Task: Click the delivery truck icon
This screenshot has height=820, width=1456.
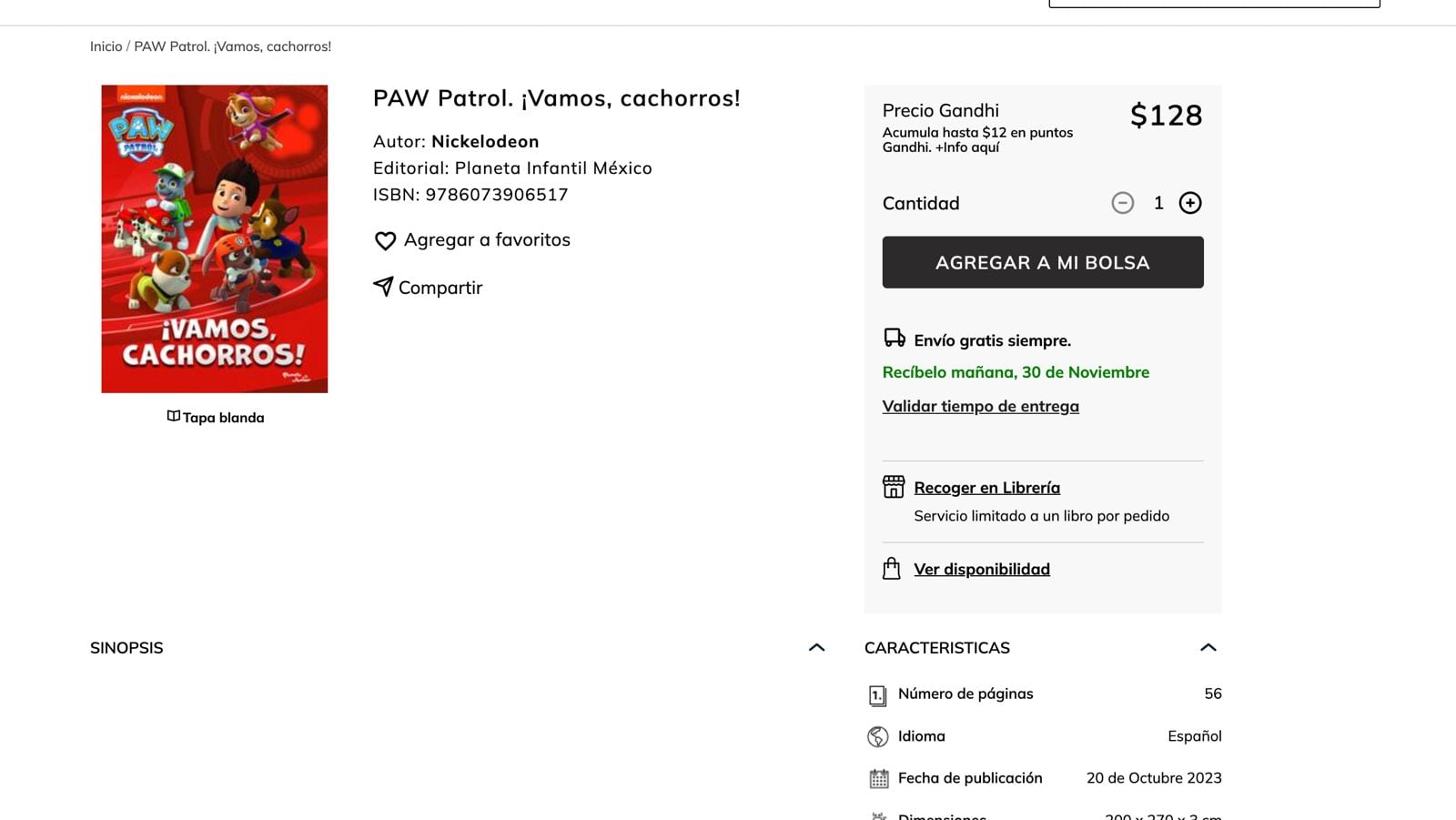Action: (x=894, y=339)
